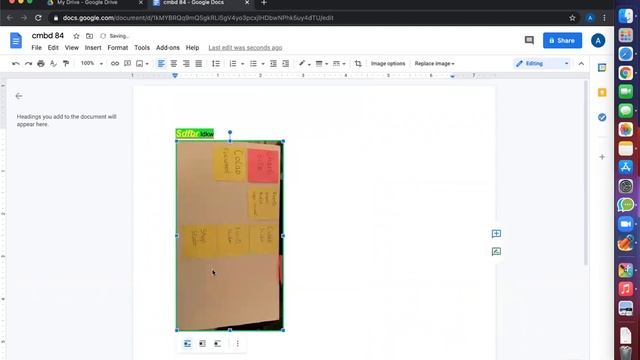This screenshot has width=640, height=360.
Task: Open the Insert menu
Action: (x=93, y=48)
